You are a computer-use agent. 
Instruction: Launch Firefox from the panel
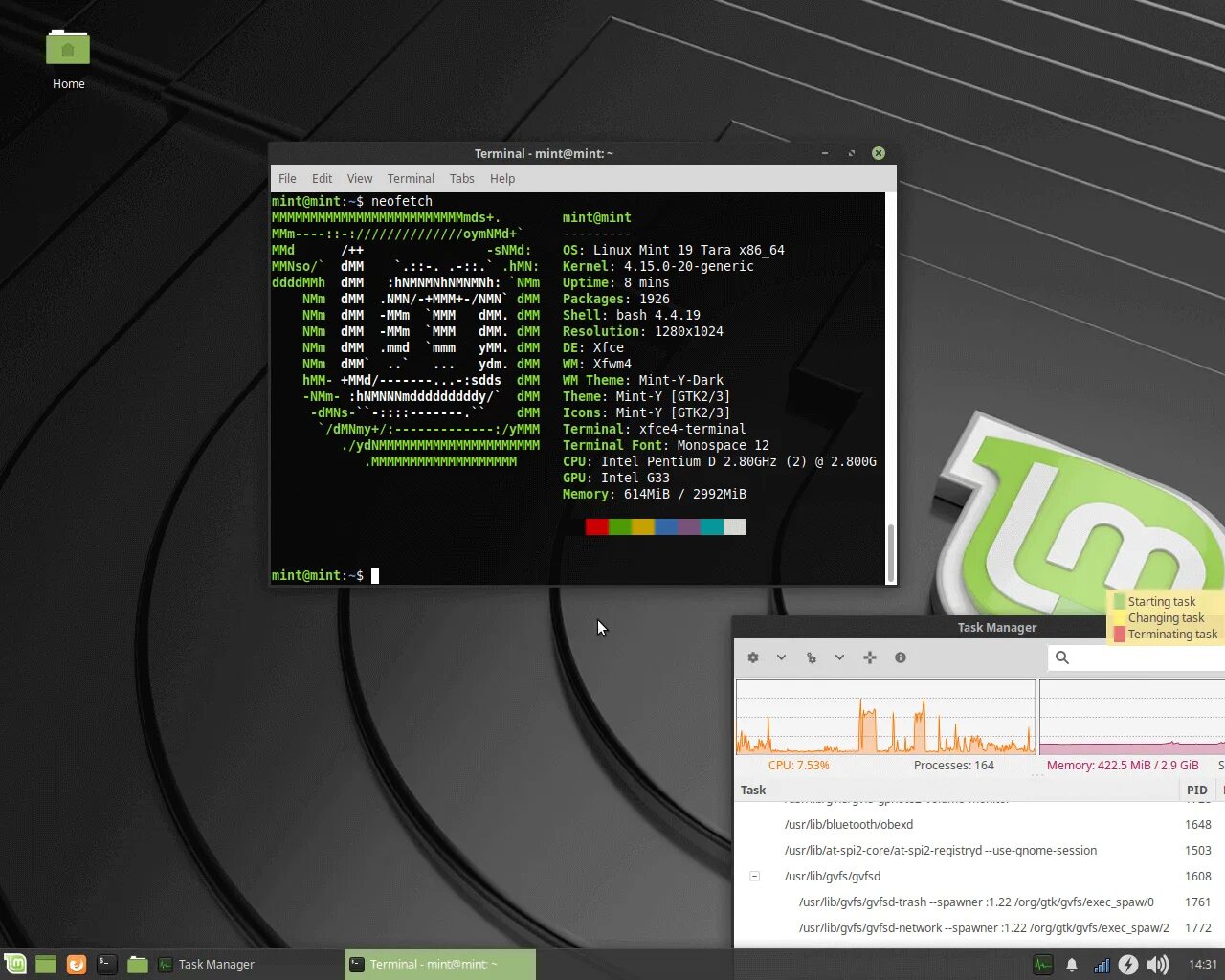(x=77, y=964)
